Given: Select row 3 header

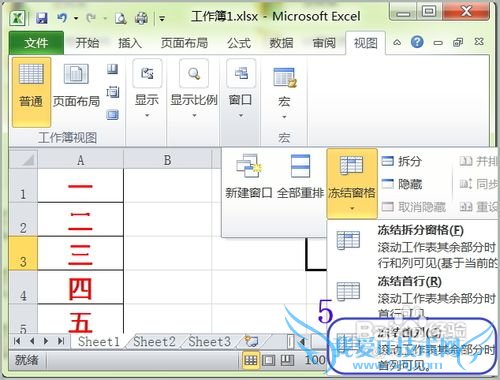Looking at the screenshot, I should (x=23, y=254).
